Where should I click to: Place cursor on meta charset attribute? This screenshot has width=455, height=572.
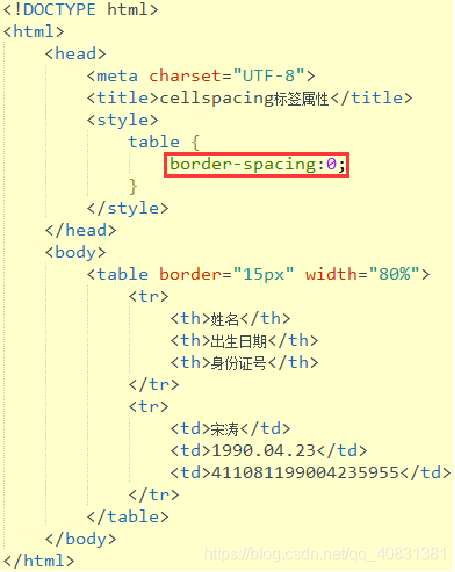click(185, 76)
